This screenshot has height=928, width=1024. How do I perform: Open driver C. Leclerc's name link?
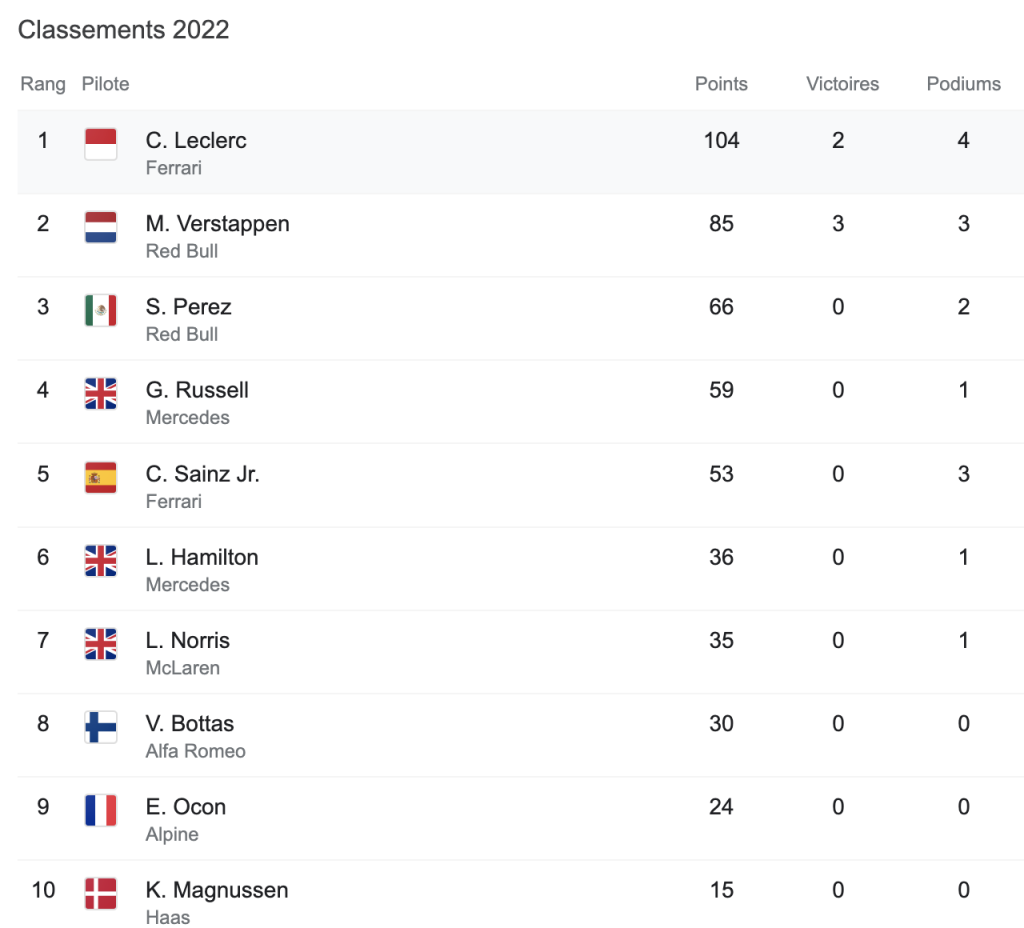[196, 140]
